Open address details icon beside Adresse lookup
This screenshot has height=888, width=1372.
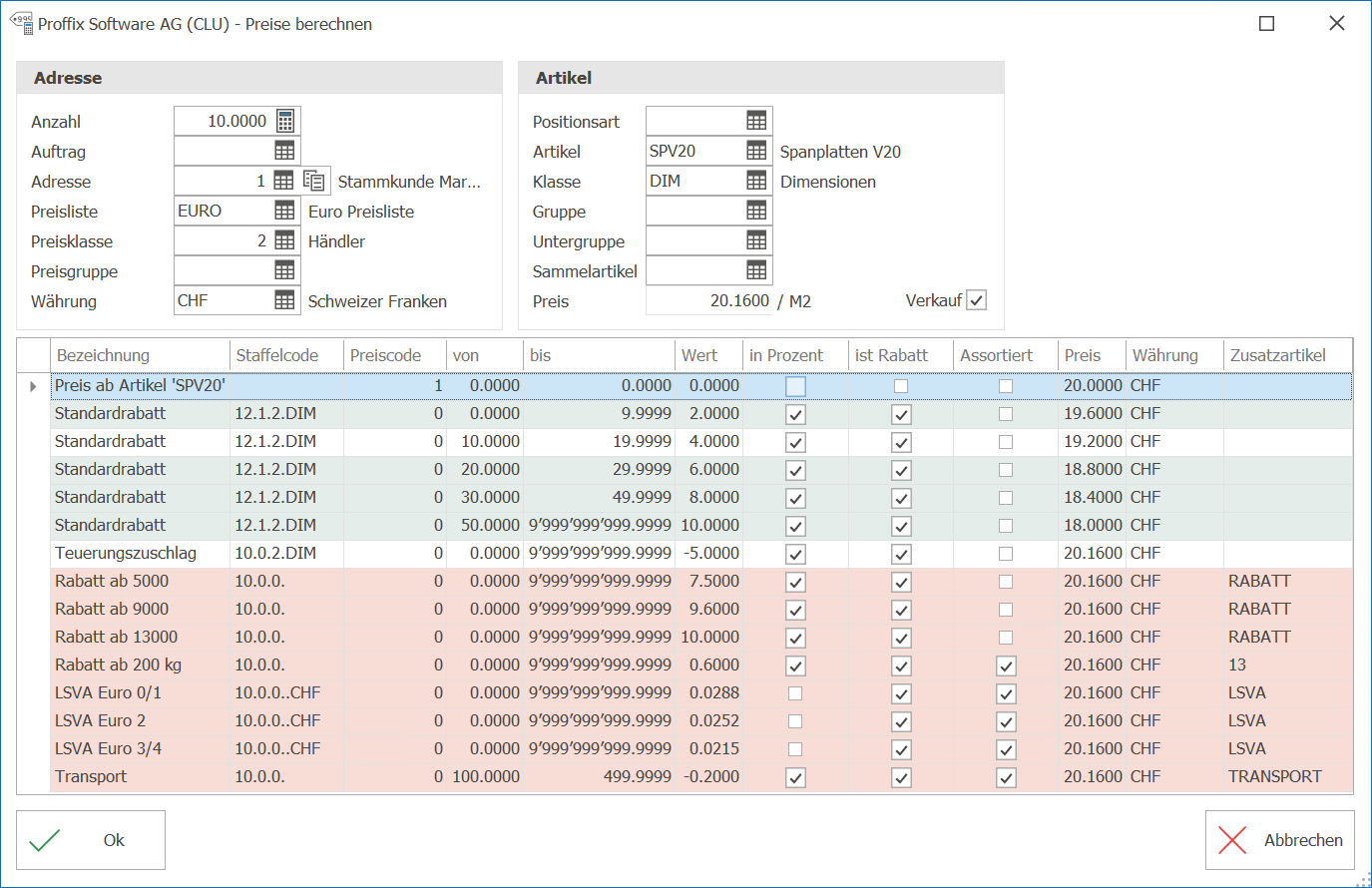coord(314,181)
